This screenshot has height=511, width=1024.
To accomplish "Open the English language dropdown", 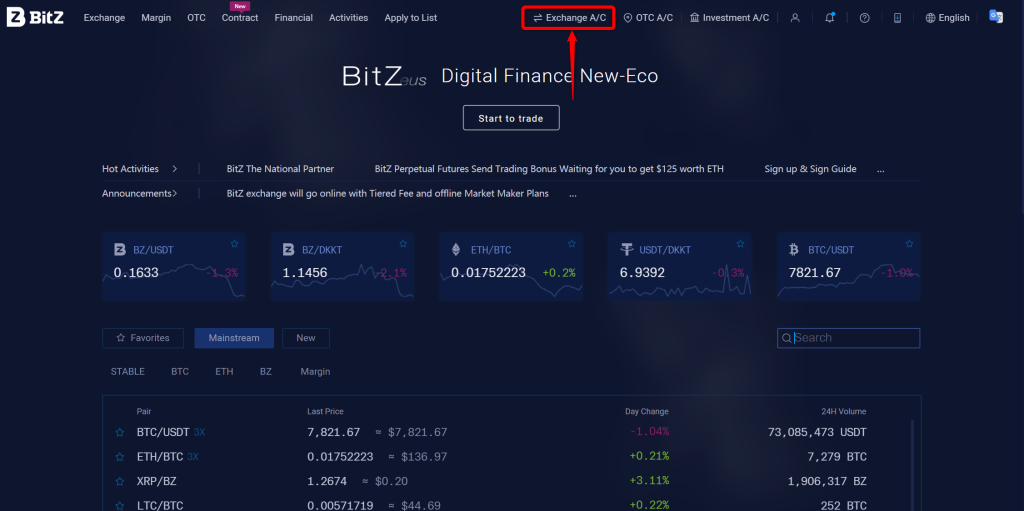I will coord(947,18).
